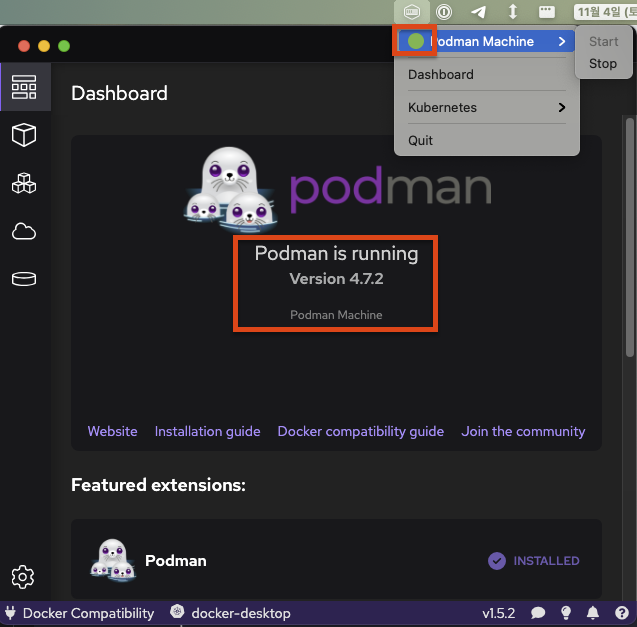
Task: Click the 'Podman is running' status text
Action: (x=336, y=254)
